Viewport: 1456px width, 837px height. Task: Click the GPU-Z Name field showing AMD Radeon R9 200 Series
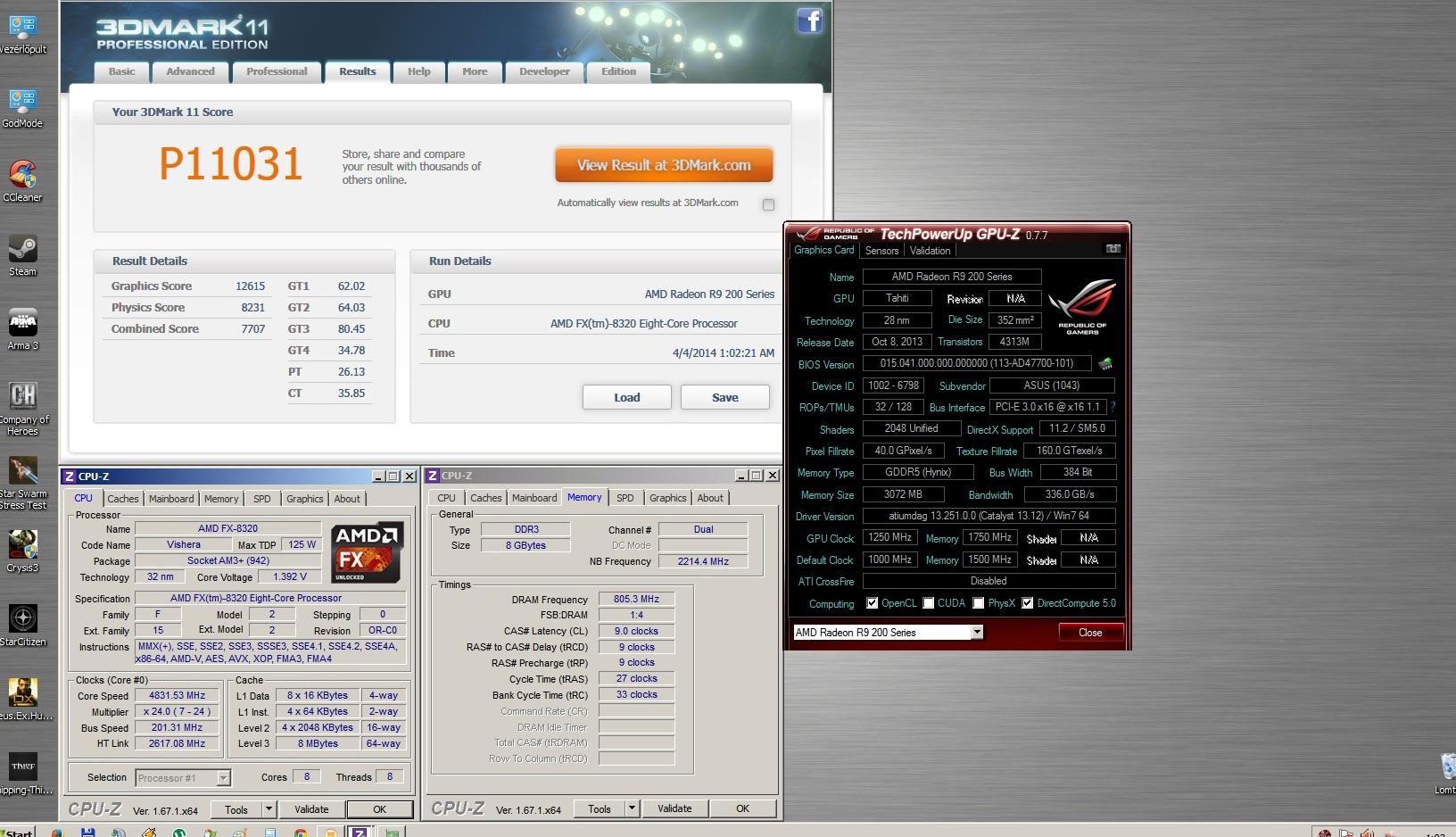click(x=952, y=277)
